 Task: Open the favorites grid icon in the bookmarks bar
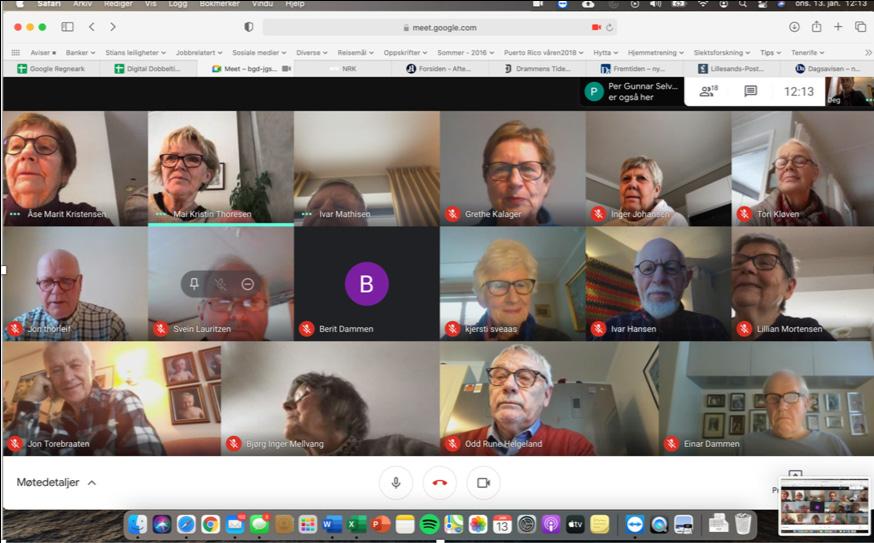[16, 52]
